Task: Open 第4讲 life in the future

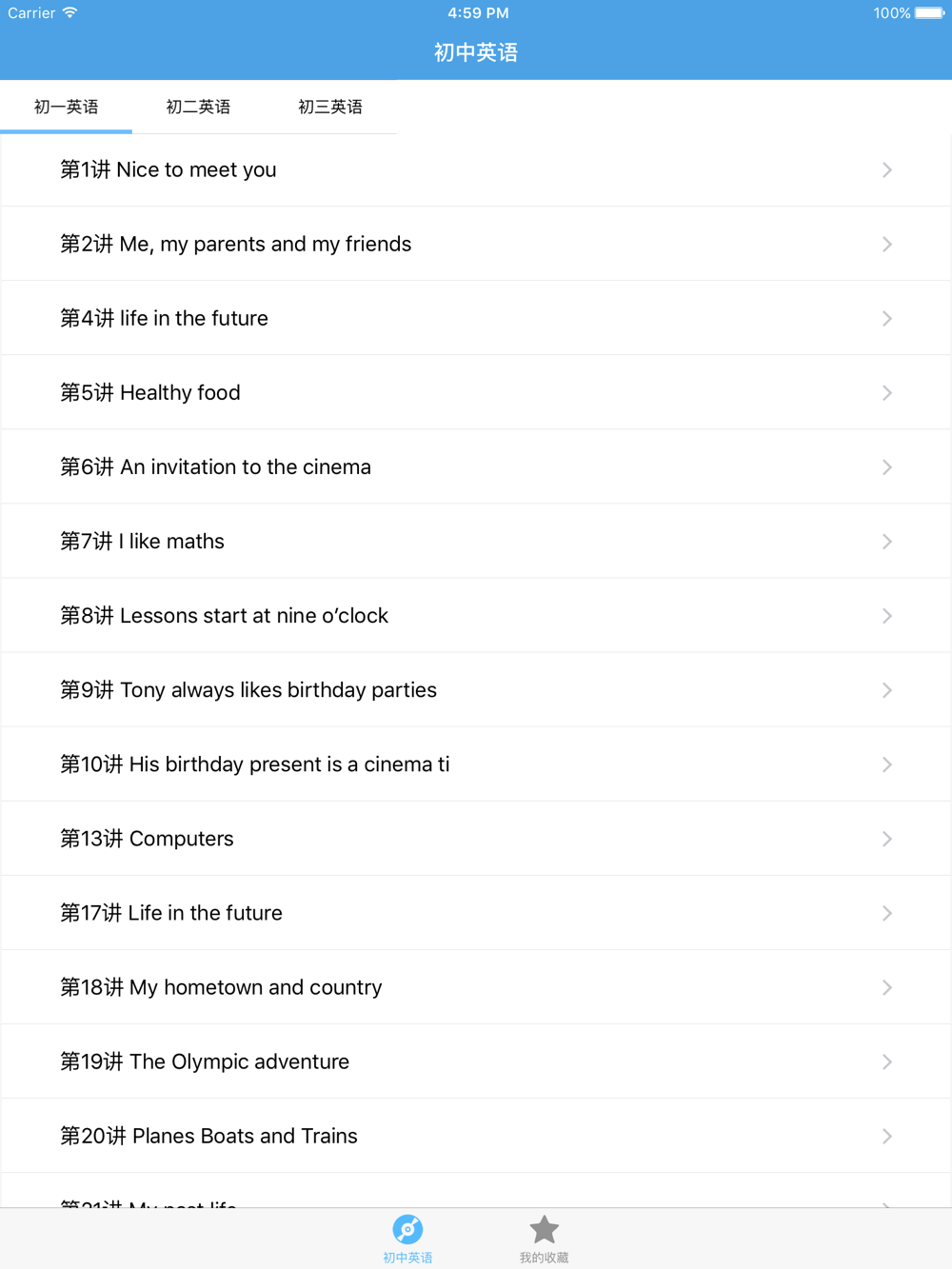Action: [165, 319]
